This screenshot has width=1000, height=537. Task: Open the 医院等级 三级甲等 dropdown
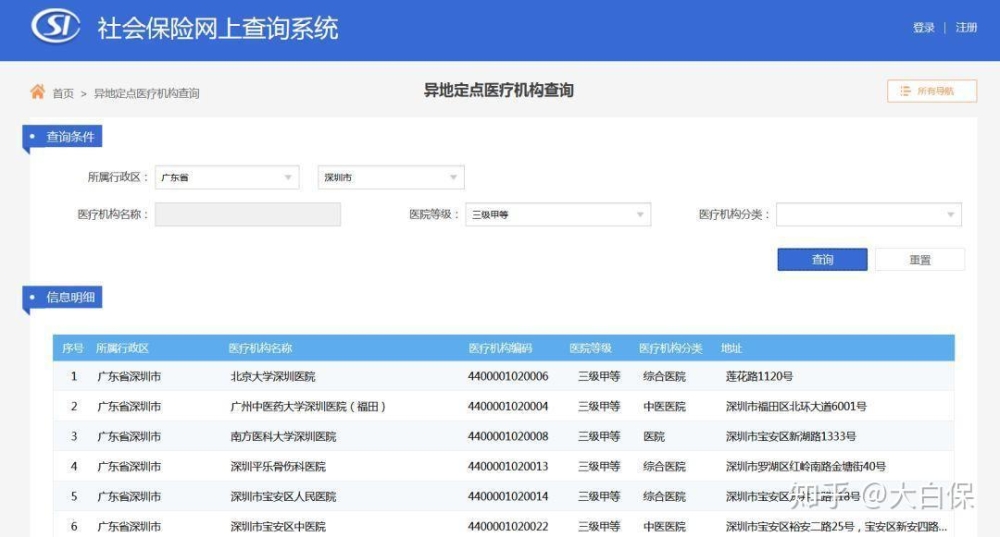pyautogui.click(x=558, y=214)
